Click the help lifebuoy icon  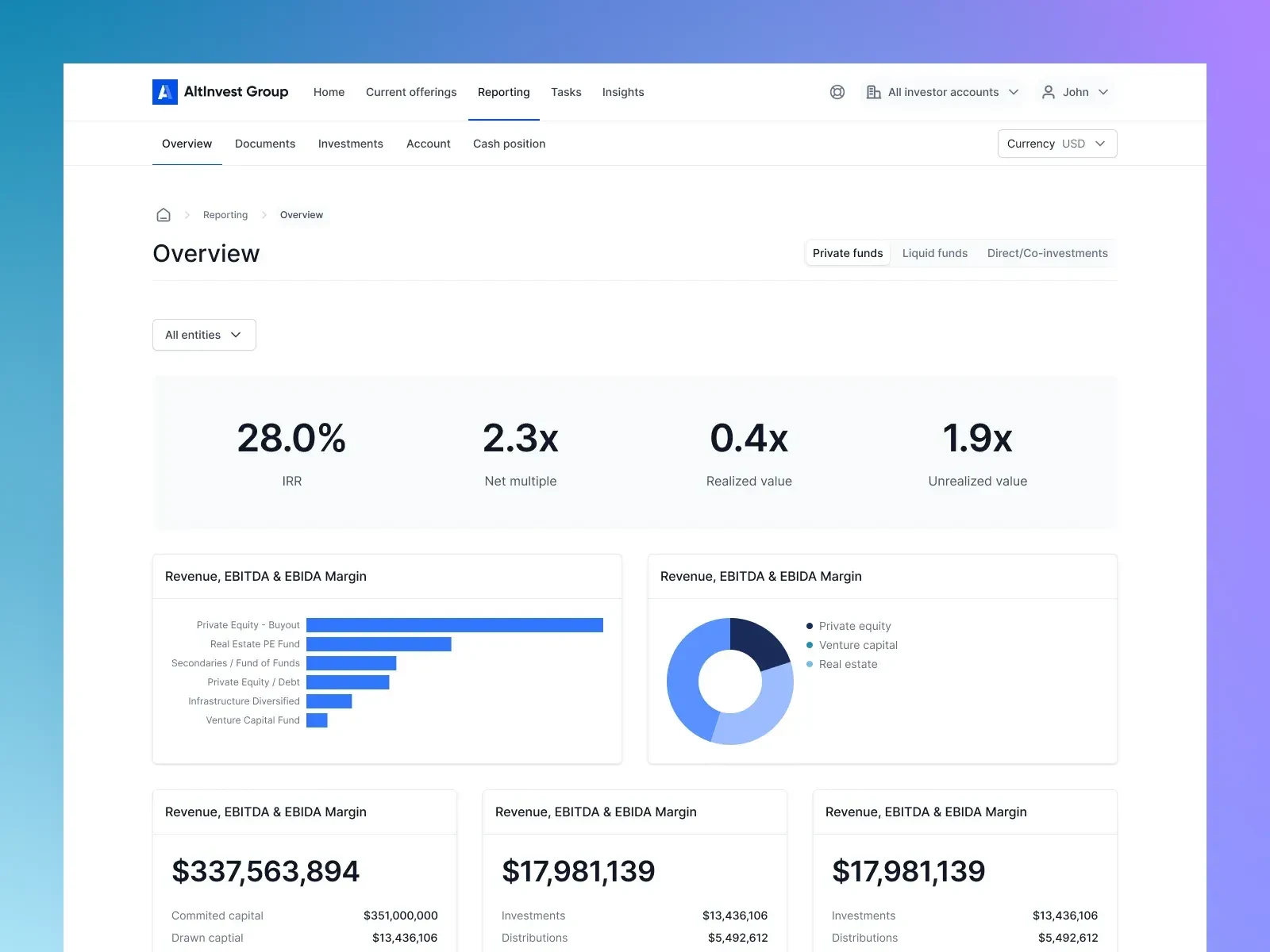tap(837, 92)
